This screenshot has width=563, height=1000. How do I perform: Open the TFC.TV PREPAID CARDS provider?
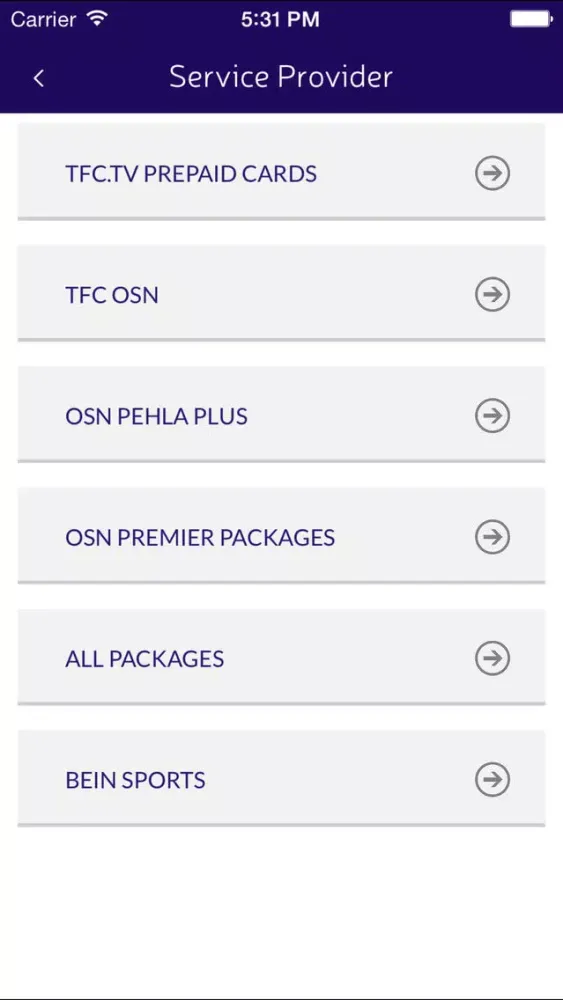pyautogui.click(x=281, y=172)
